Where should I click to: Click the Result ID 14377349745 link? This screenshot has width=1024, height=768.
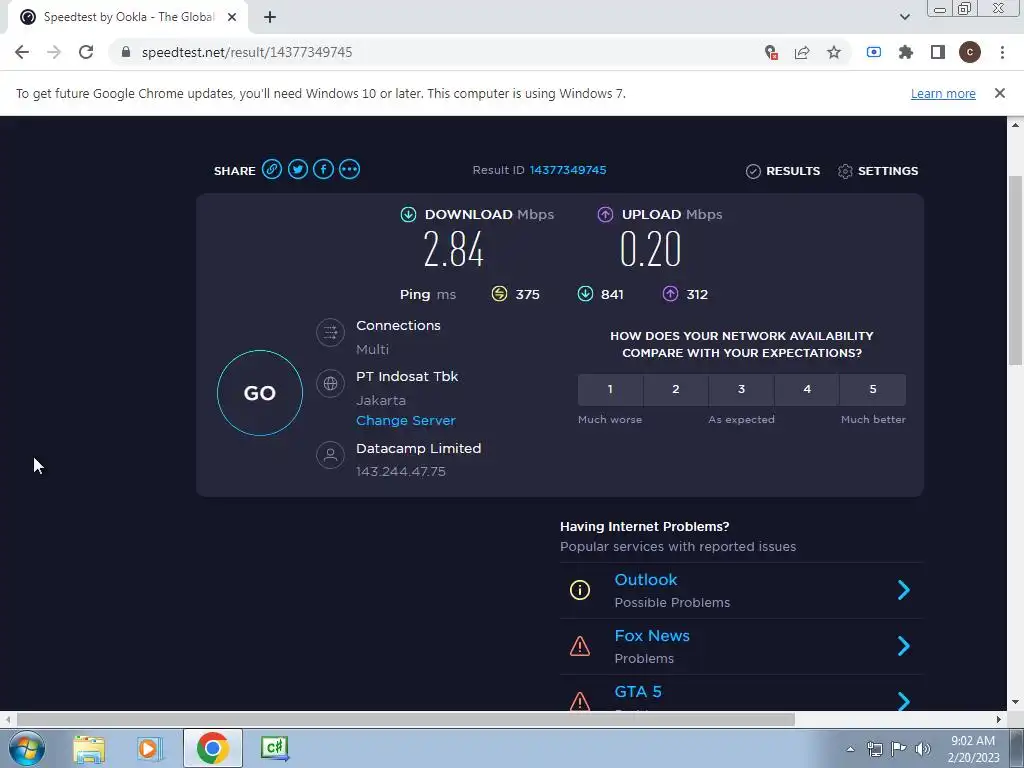tap(568, 170)
